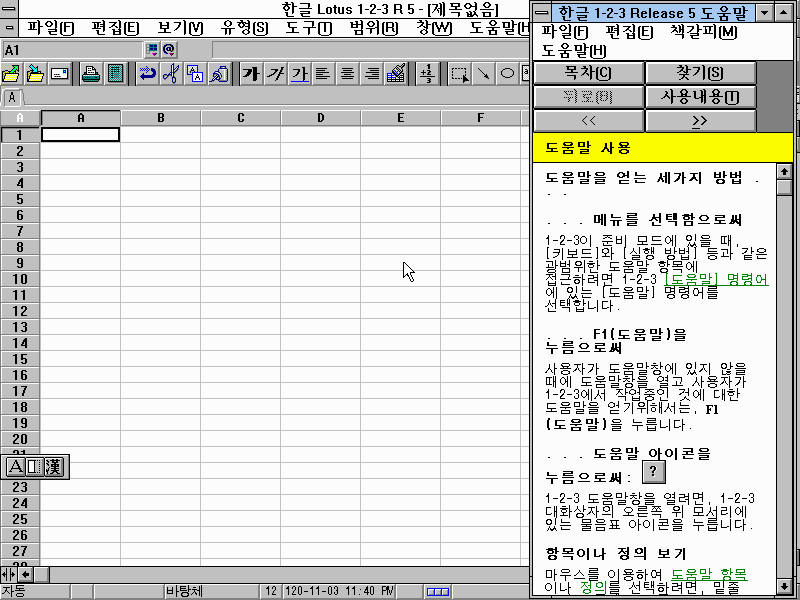Open the @ function selector
The width and height of the screenshot is (800, 600).
click(x=169, y=49)
